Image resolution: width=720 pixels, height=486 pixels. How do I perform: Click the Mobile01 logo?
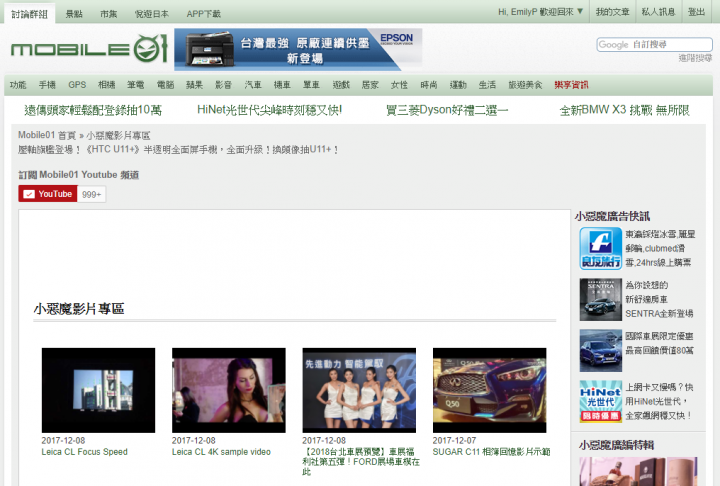tap(89, 49)
